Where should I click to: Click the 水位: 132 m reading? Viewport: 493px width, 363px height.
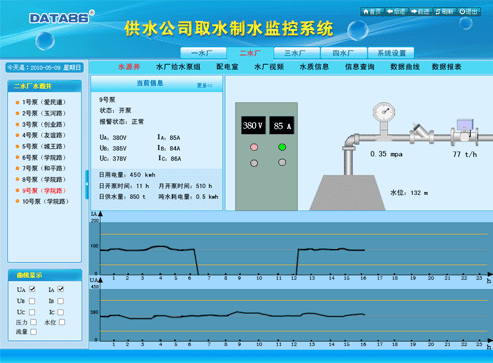tap(409, 193)
